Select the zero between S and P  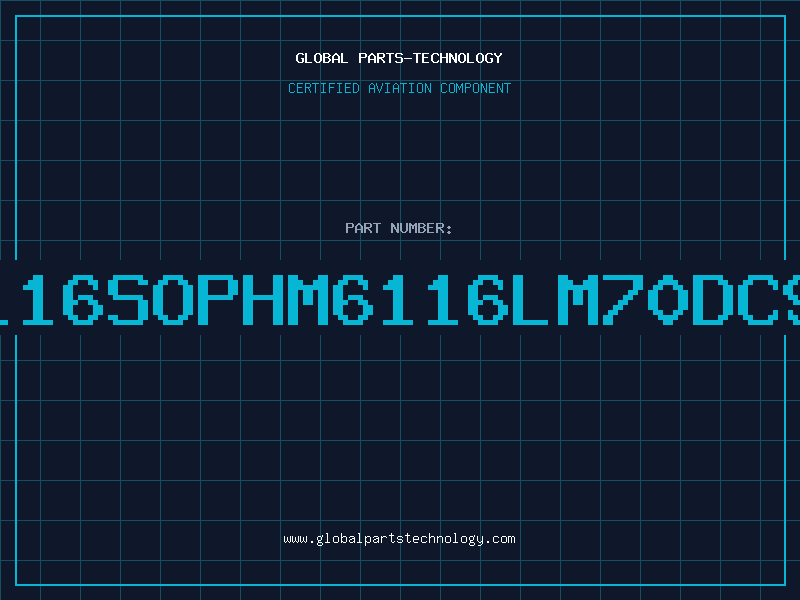[173, 299]
